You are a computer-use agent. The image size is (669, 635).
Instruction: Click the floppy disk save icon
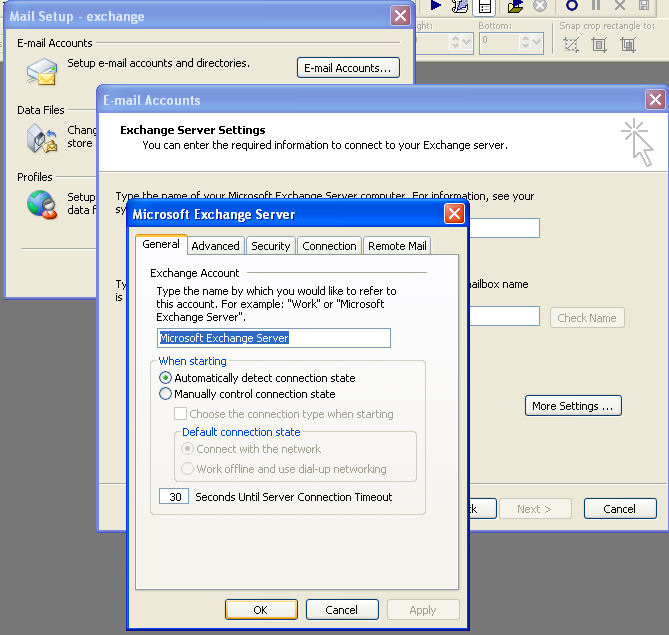[644, 5]
